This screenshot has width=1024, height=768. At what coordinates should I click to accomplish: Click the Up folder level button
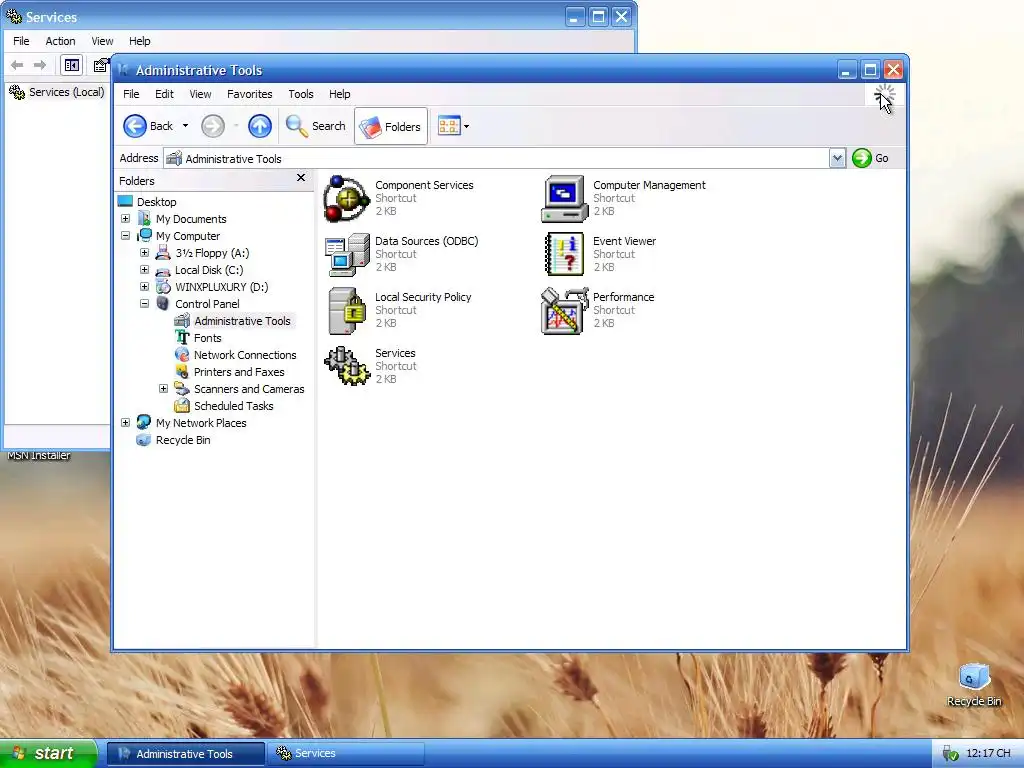coord(259,126)
